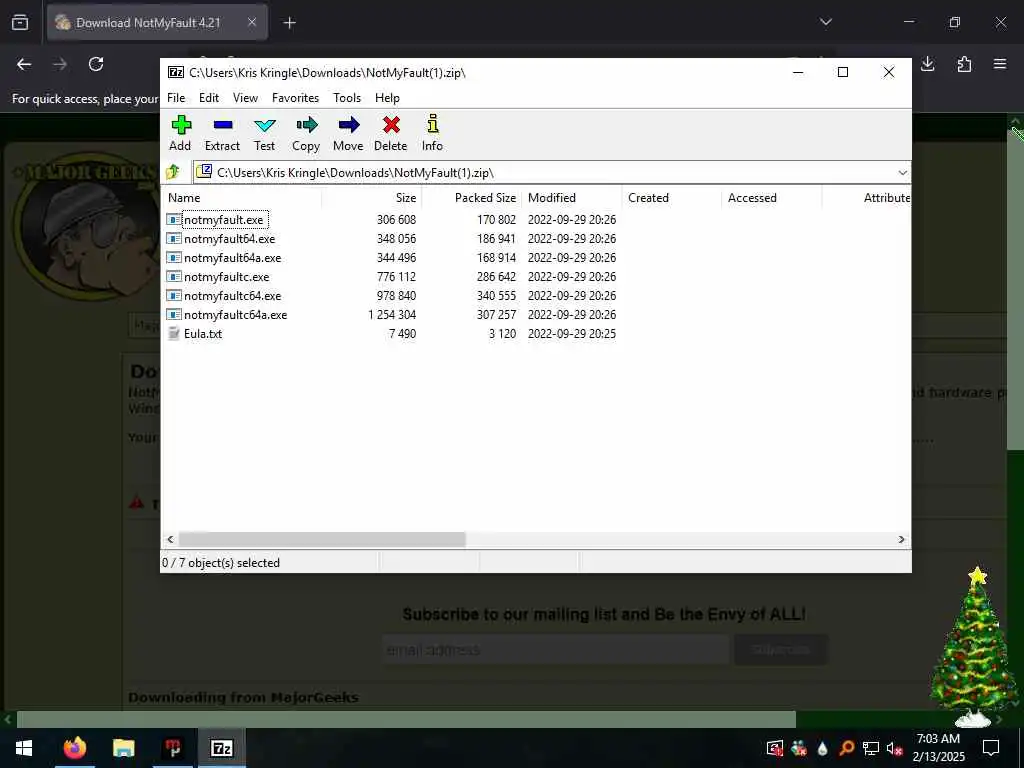Viewport: 1024px width, 768px height.
Task: Select the notmyfaultc64a.exe file icon
Action: [x=174, y=314]
